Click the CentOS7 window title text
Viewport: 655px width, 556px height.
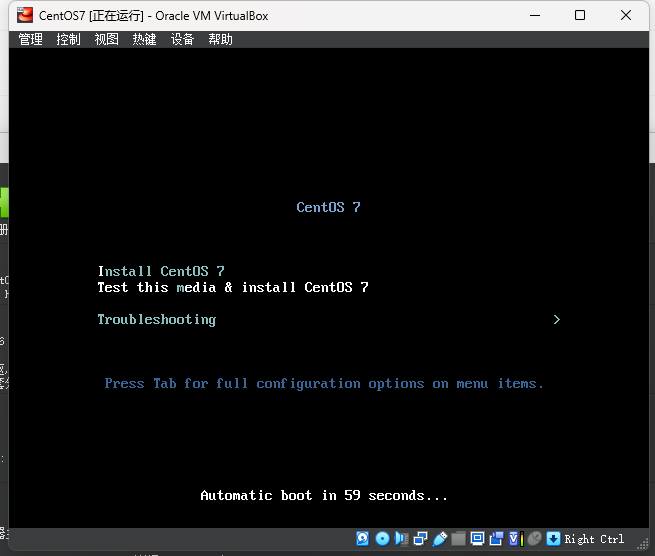154,16
